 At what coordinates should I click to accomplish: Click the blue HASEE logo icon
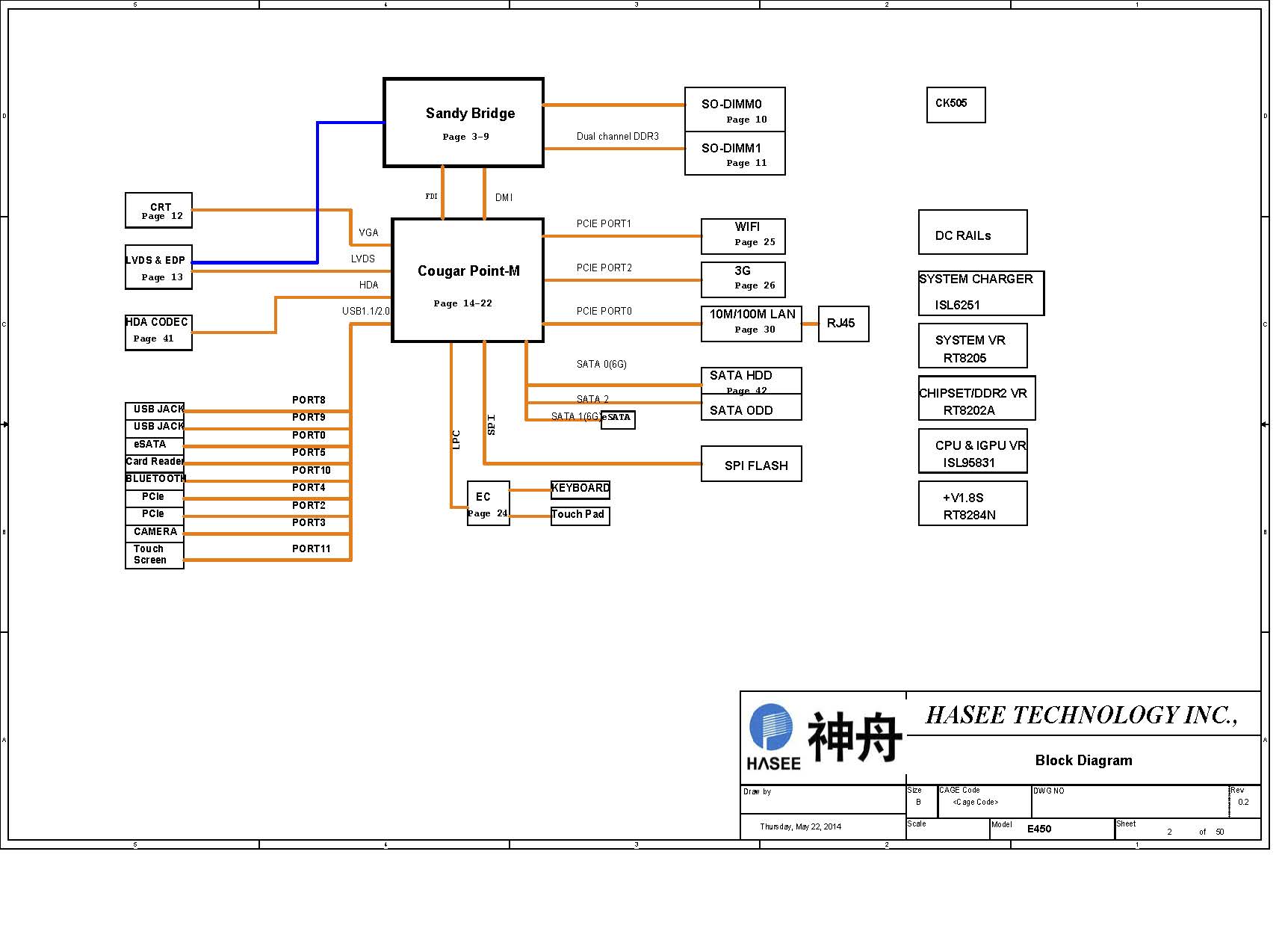tap(771, 726)
